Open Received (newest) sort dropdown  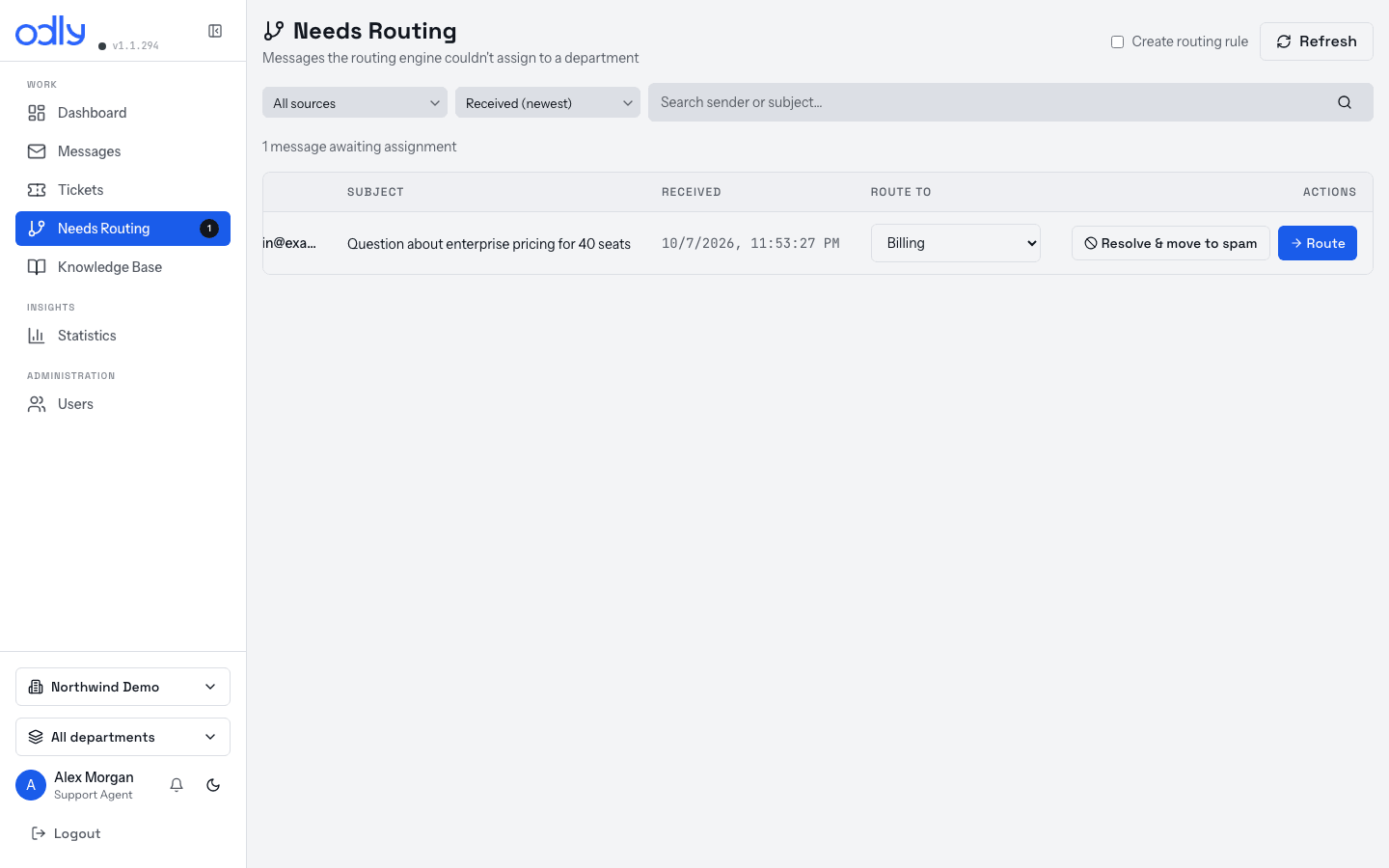(548, 102)
